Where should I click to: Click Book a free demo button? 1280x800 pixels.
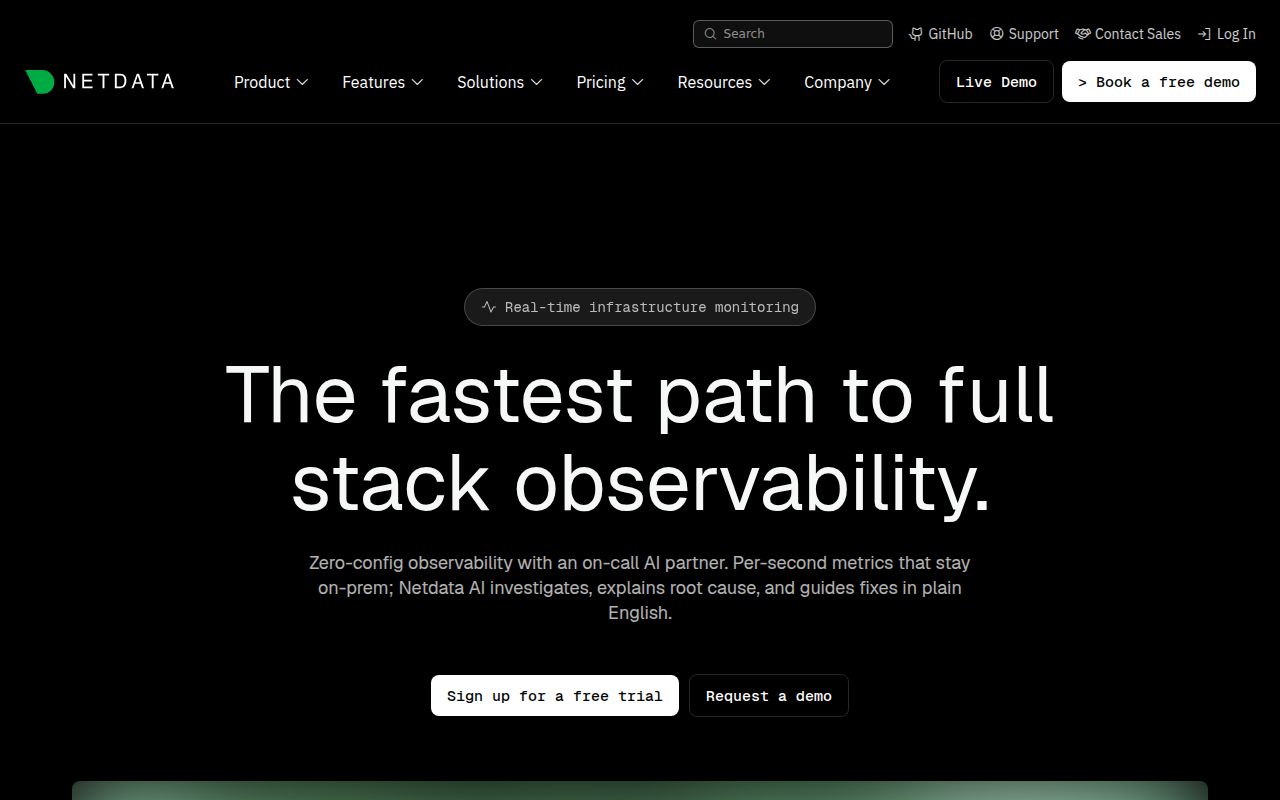[1159, 82]
